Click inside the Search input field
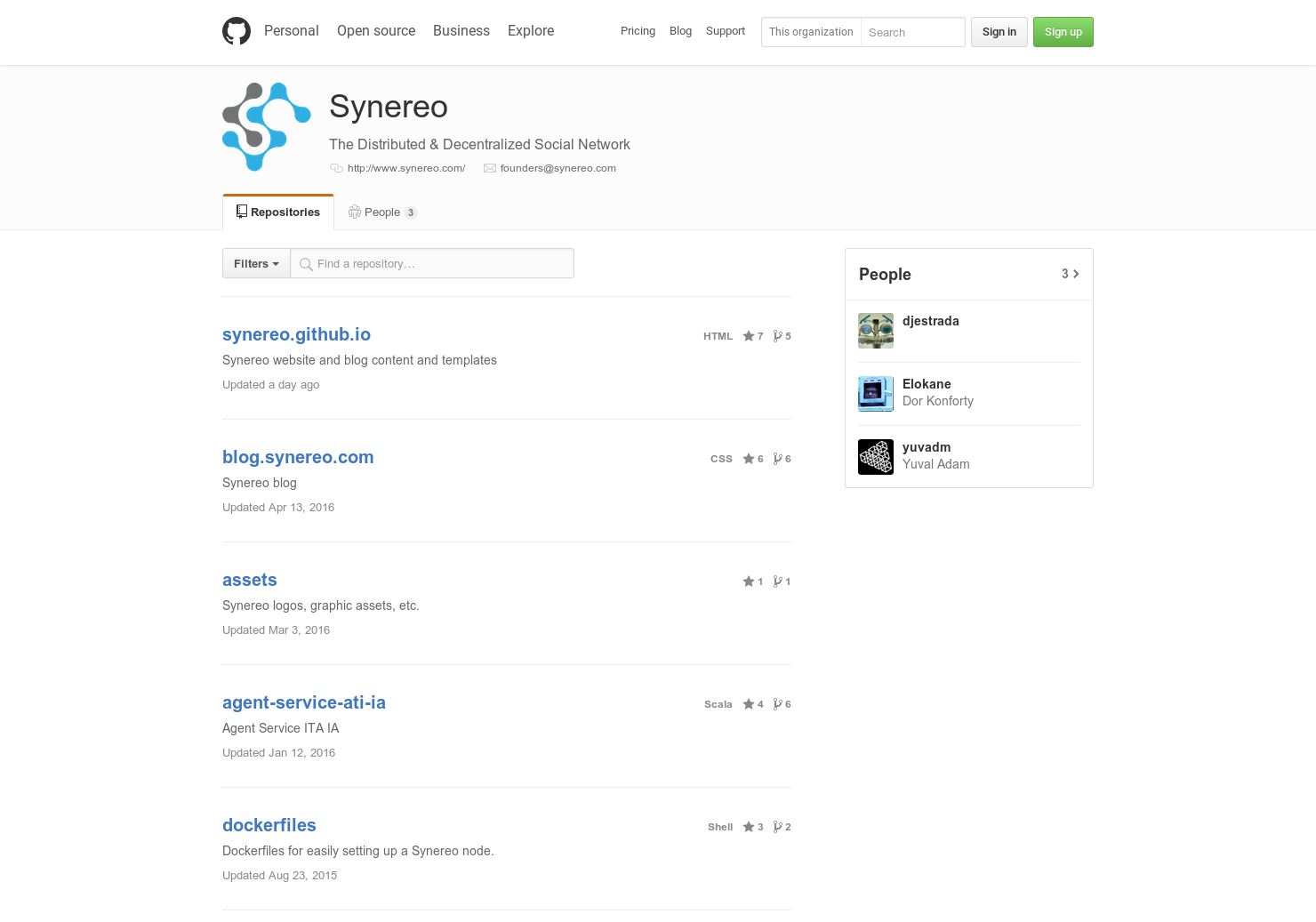 (911, 32)
